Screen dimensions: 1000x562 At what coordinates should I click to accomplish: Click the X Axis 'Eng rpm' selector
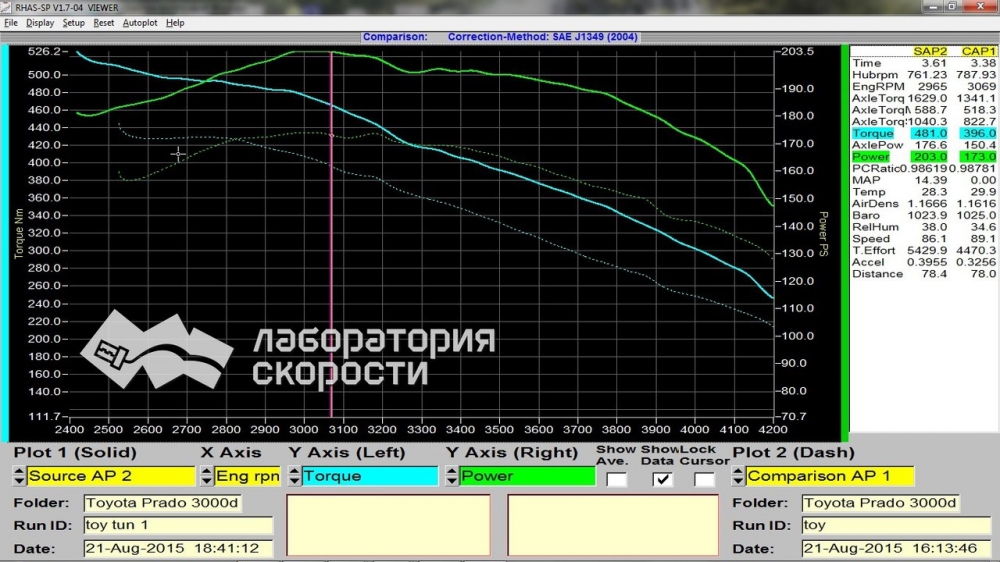coord(246,477)
